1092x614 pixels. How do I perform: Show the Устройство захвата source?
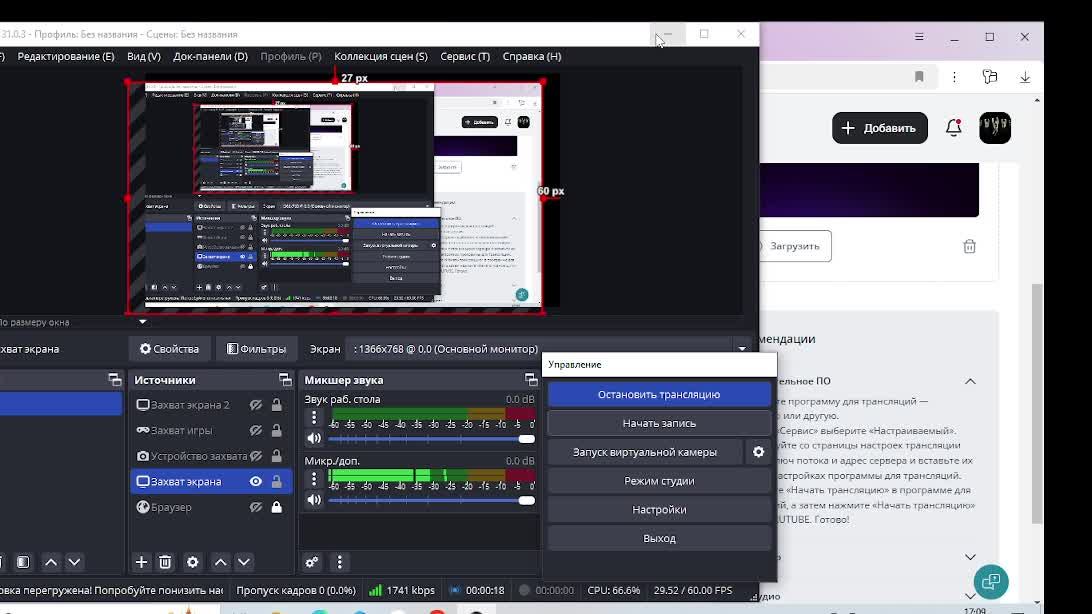256,456
